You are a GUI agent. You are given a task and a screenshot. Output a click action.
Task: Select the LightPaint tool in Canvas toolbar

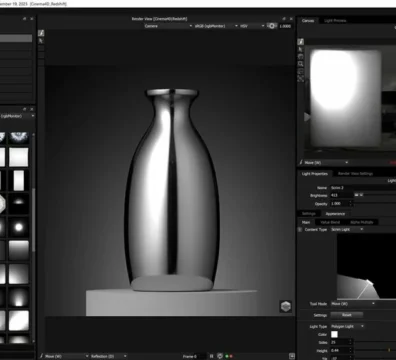(x=301, y=42)
